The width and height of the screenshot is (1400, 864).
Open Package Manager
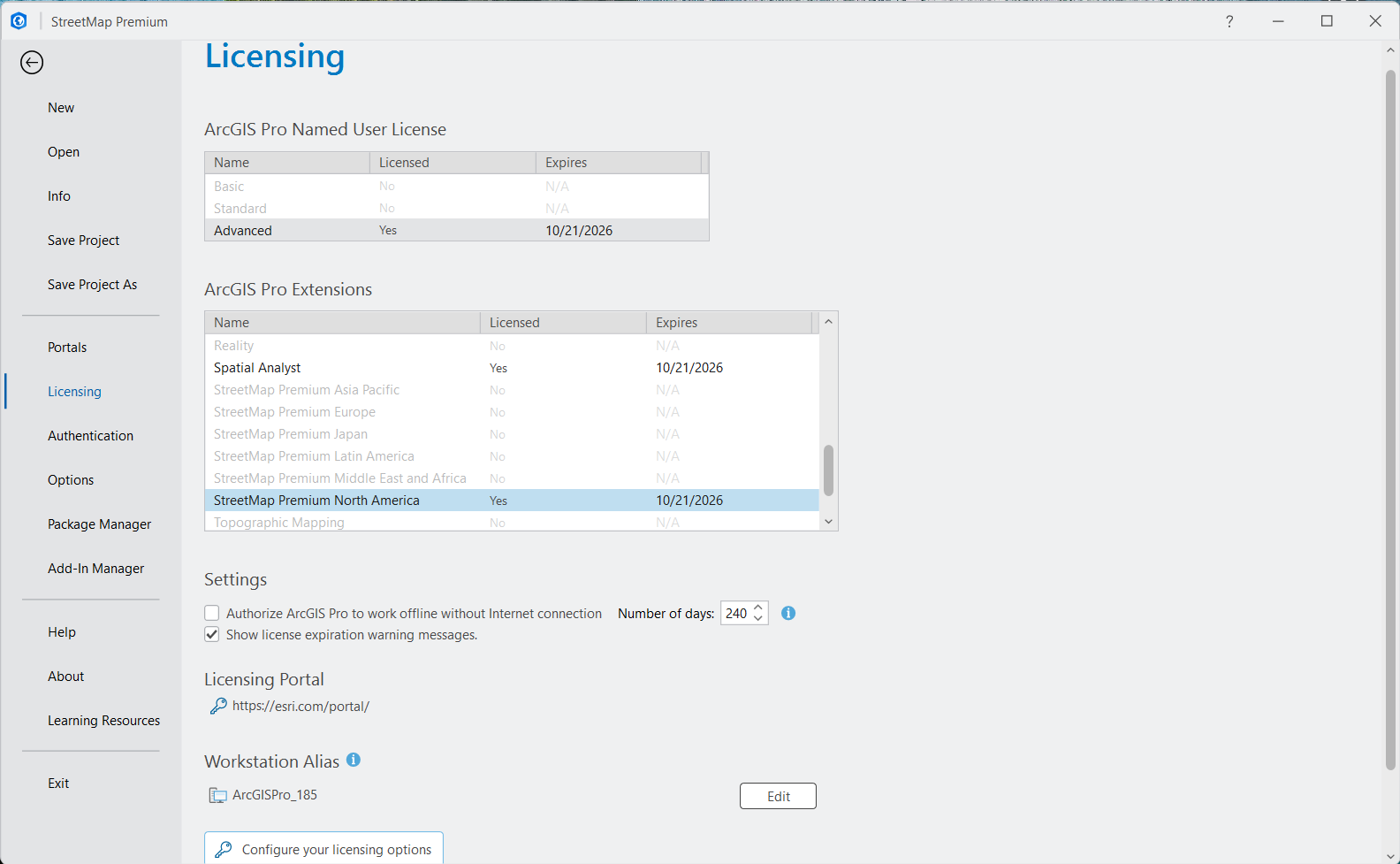[x=99, y=524]
